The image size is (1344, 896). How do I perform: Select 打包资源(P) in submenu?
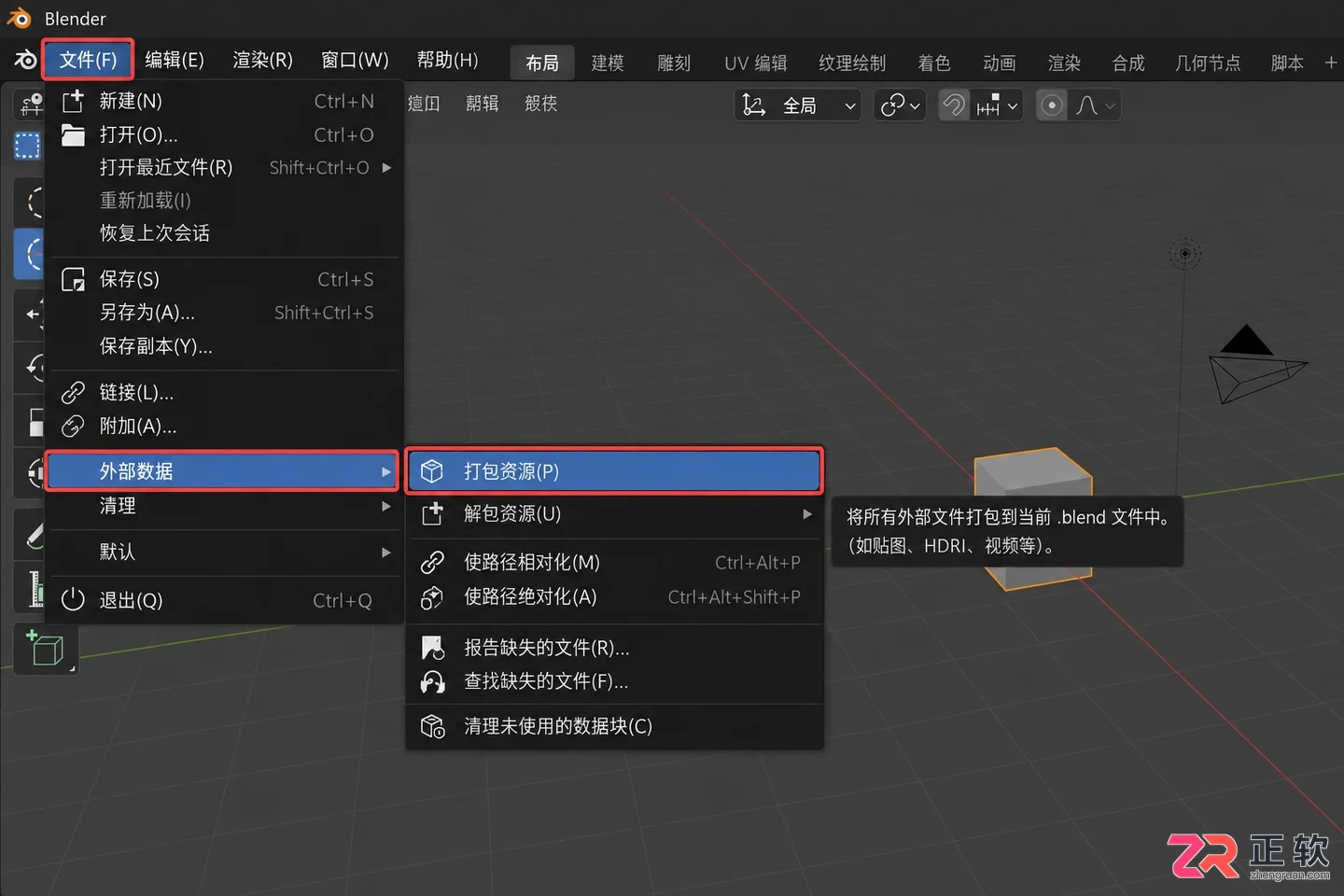[615, 471]
